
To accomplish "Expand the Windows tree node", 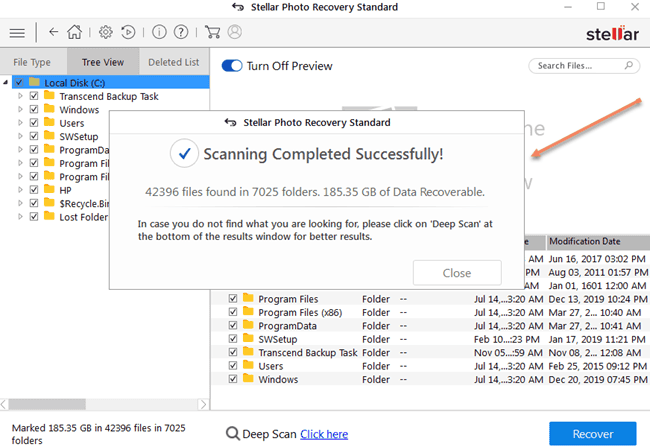I will click(x=20, y=109).
